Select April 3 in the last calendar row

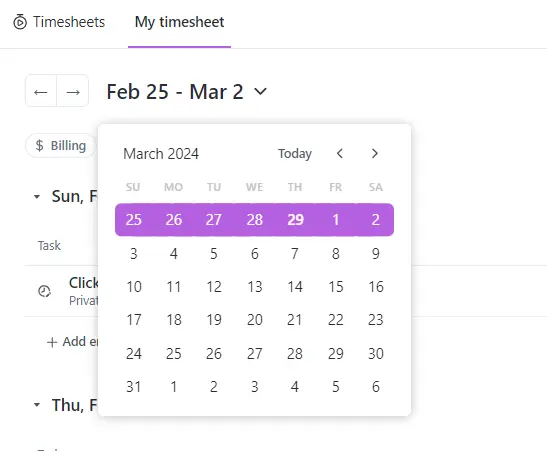[255, 387]
